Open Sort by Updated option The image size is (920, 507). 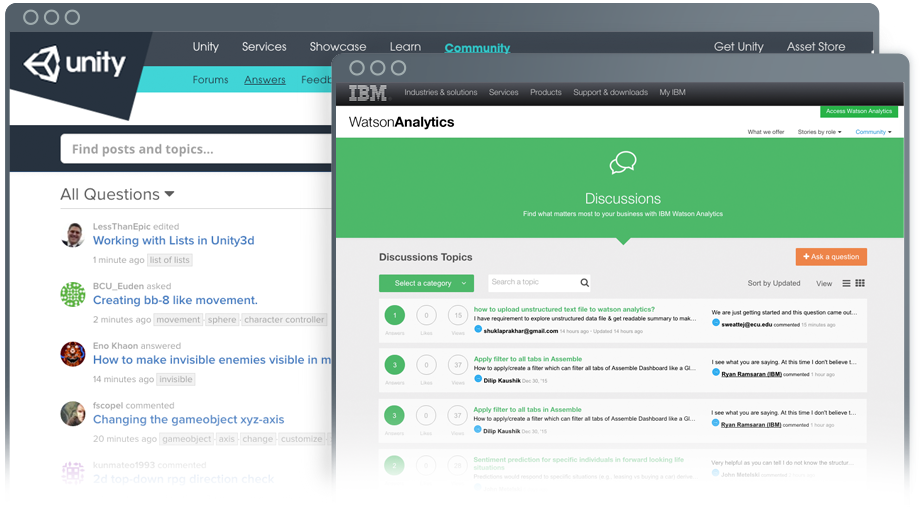[x=773, y=283]
